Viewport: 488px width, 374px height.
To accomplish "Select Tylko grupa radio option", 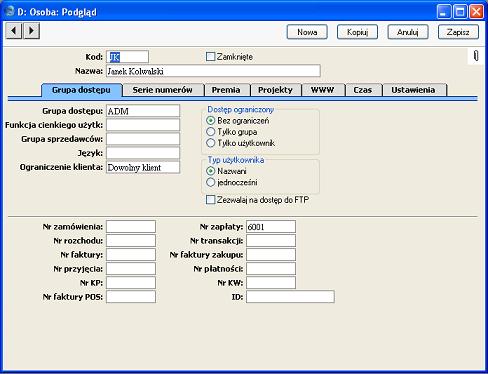I will [210, 132].
